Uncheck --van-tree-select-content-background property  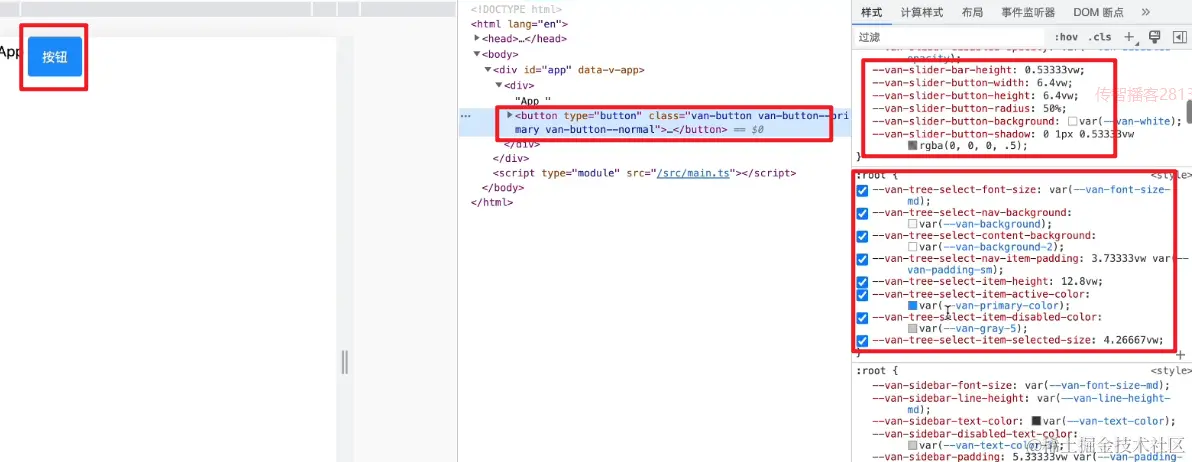[x=862, y=236]
